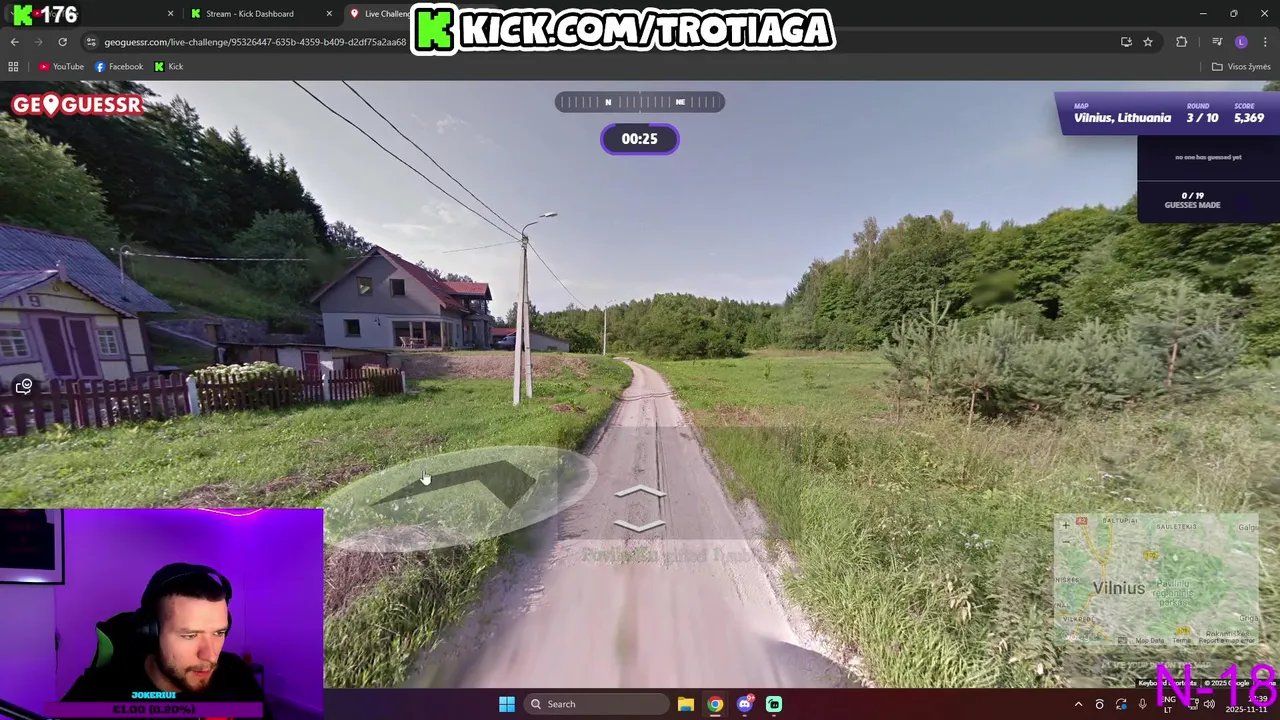Click the microphone tray icon
Image resolution: width=1280 pixels, height=720 pixels.
[1143, 704]
